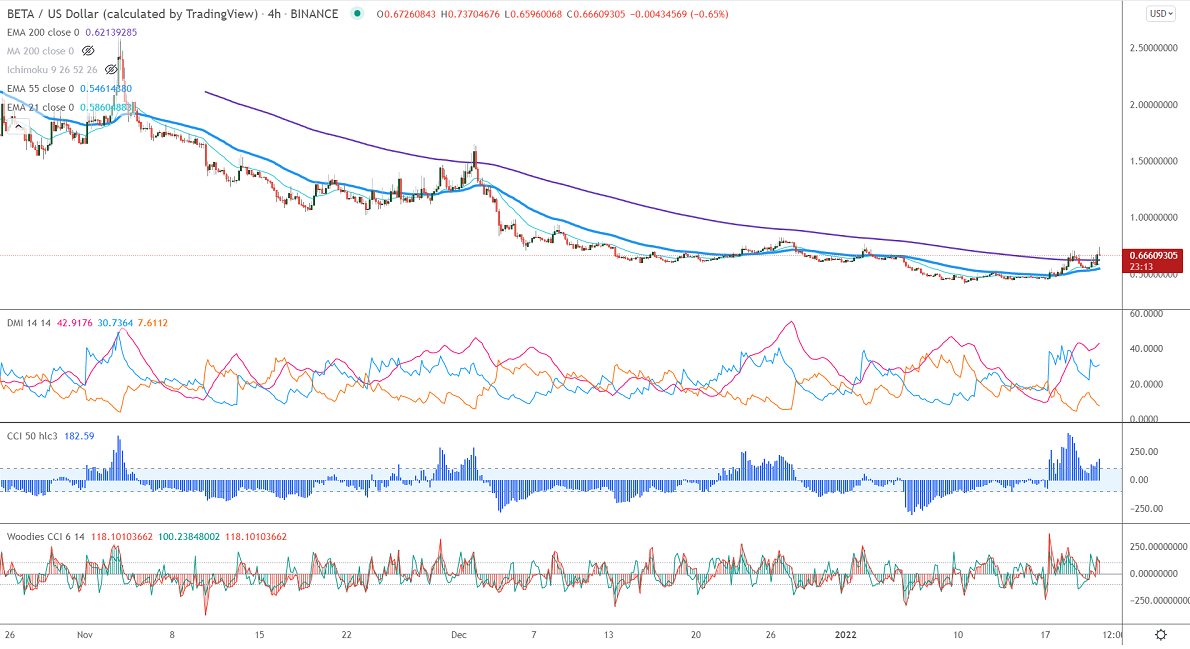Click the green market status dot

357,14
